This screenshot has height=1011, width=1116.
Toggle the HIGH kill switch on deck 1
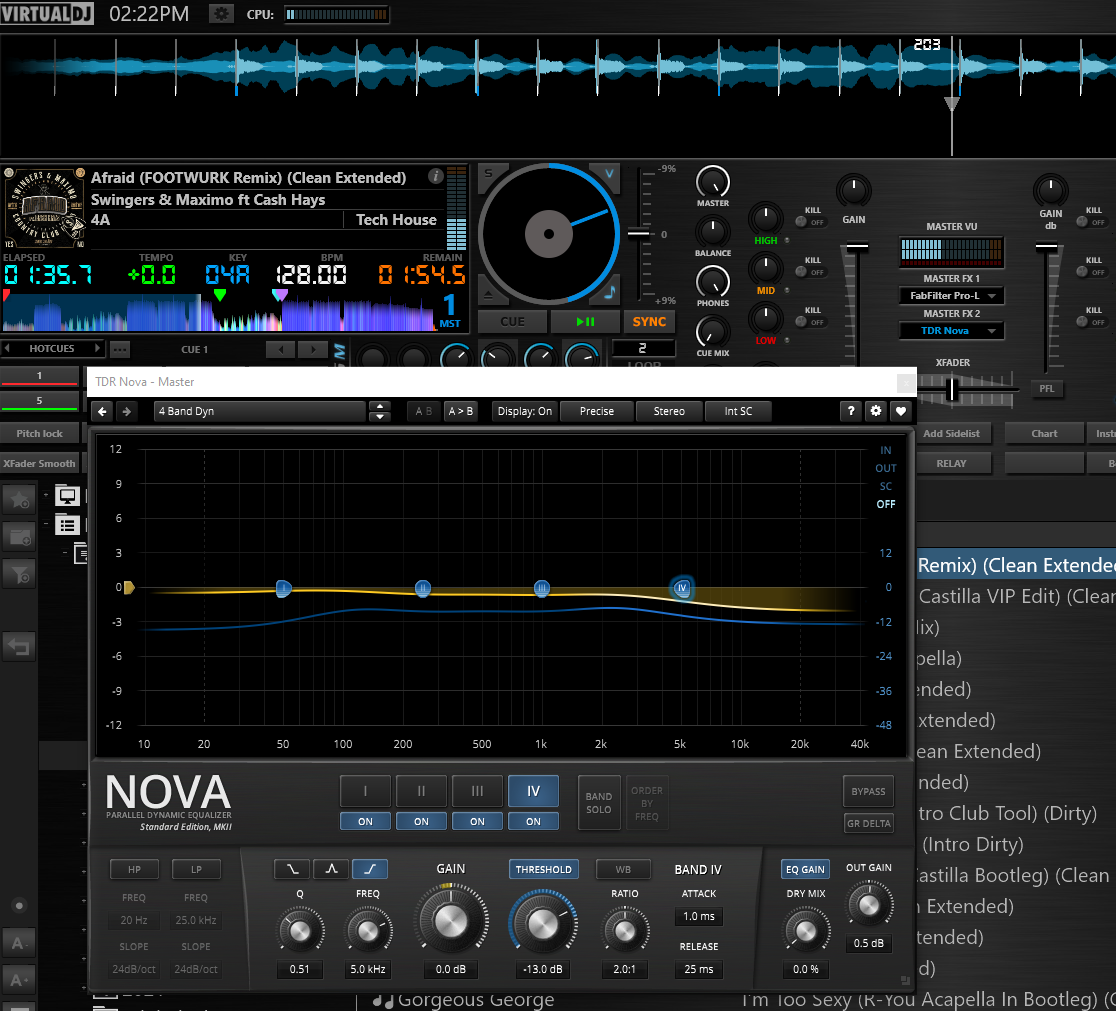[x=811, y=221]
